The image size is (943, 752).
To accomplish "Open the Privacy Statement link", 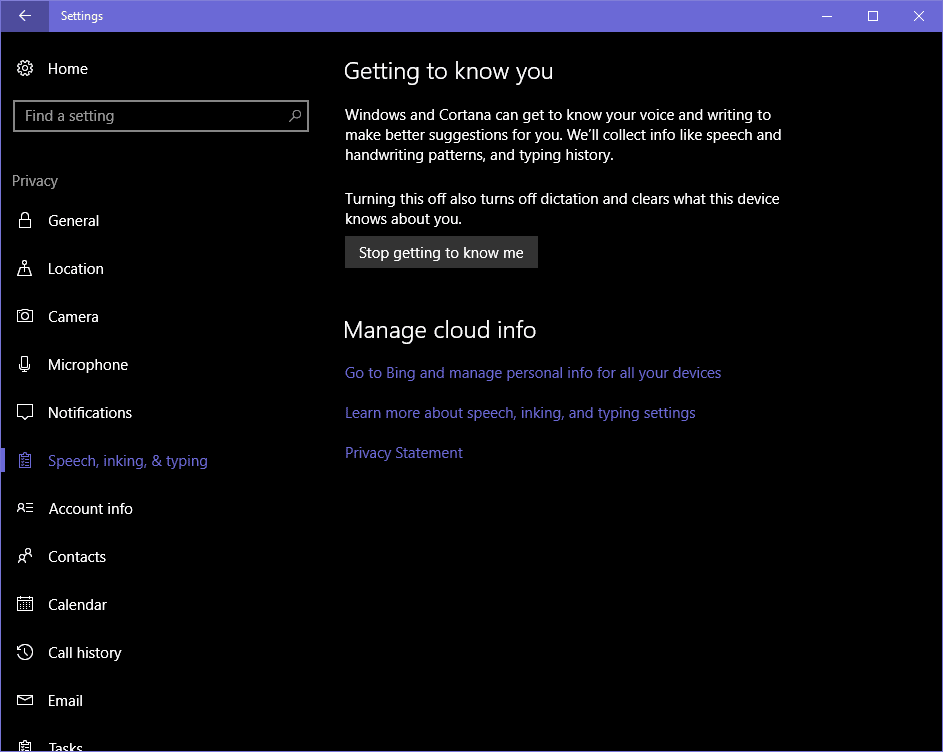I will coord(403,452).
